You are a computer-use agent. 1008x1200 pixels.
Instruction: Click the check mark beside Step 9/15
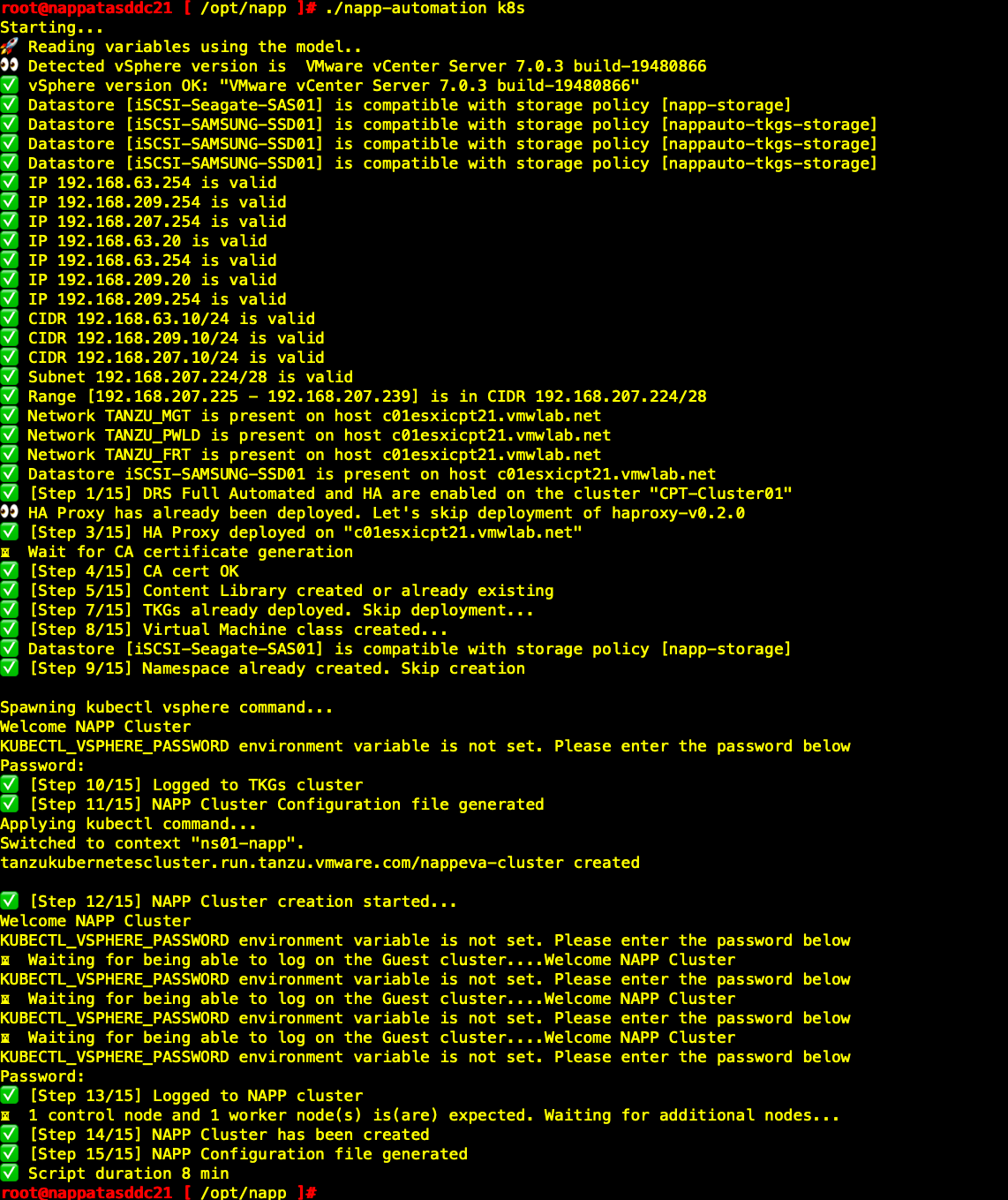pos(9,668)
